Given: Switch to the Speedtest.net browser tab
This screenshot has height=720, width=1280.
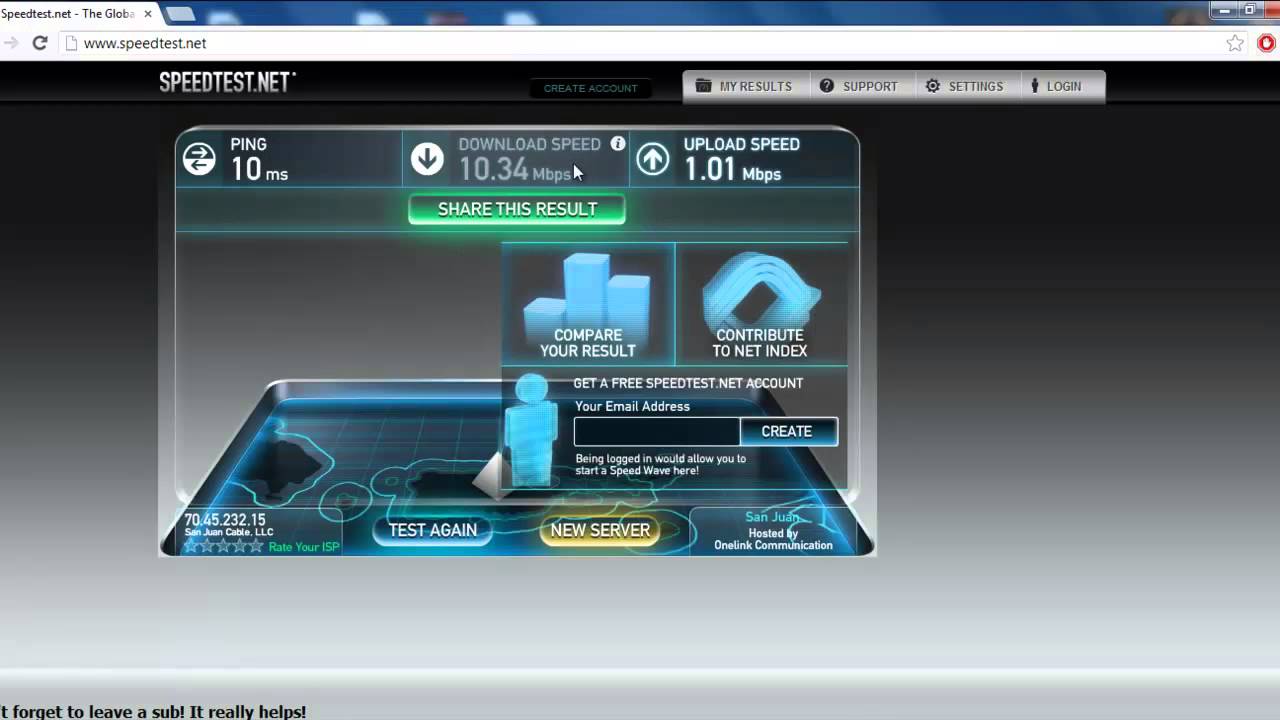Looking at the screenshot, I should [x=75, y=14].
